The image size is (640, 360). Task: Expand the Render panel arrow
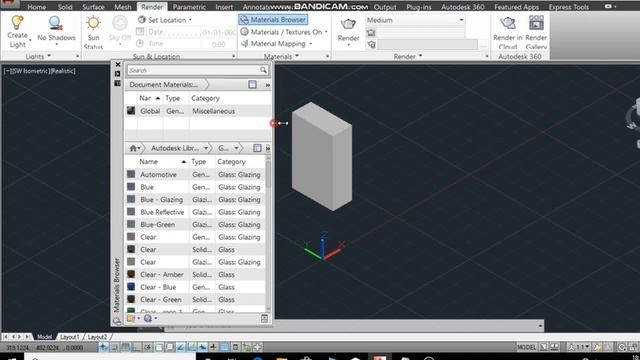pos(420,56)
